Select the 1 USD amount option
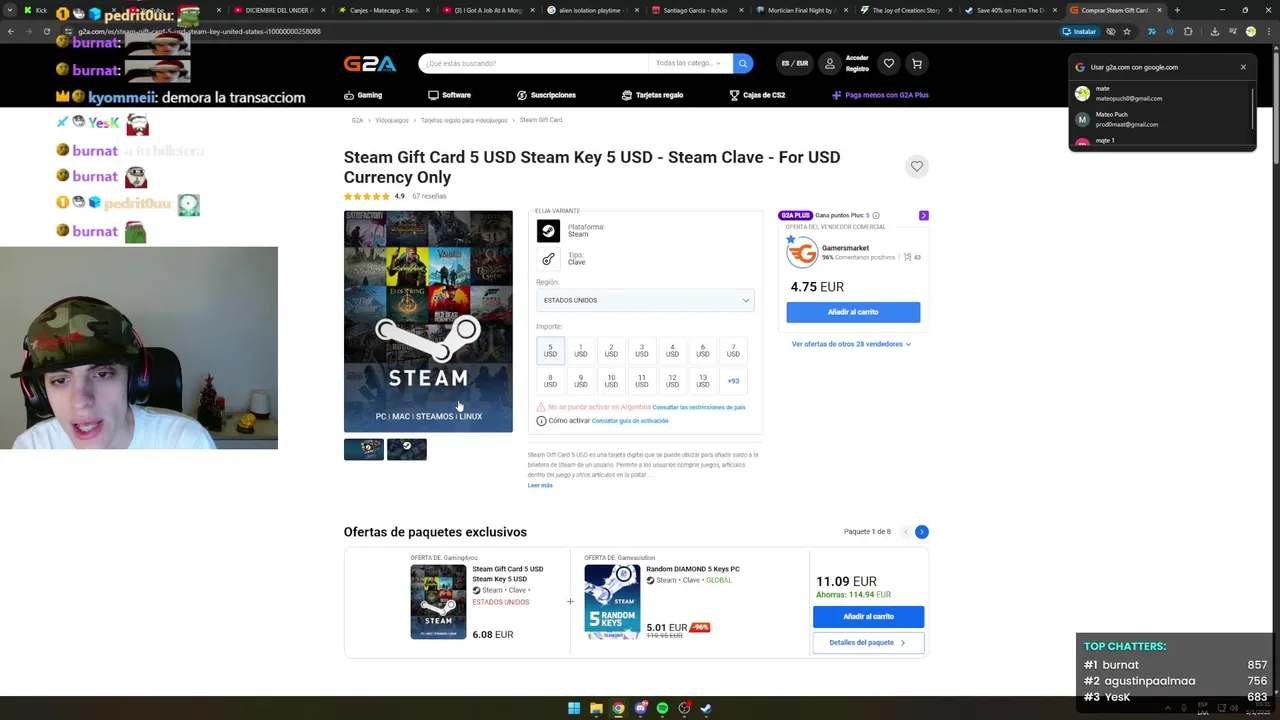The image size is (1280, 720). [x=581, y=351]
